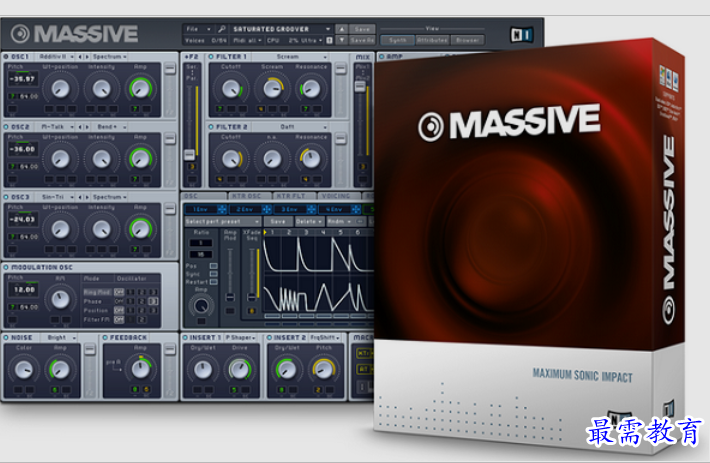Click Insert 1 Dry/Wet knob
The height and width of the screenshot is (463, 710).
[x=203, y=370]
